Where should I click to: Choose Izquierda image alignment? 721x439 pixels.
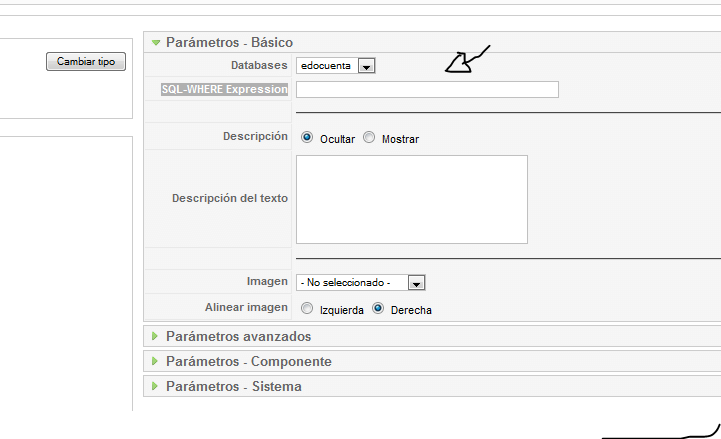(x=307, y=308)
